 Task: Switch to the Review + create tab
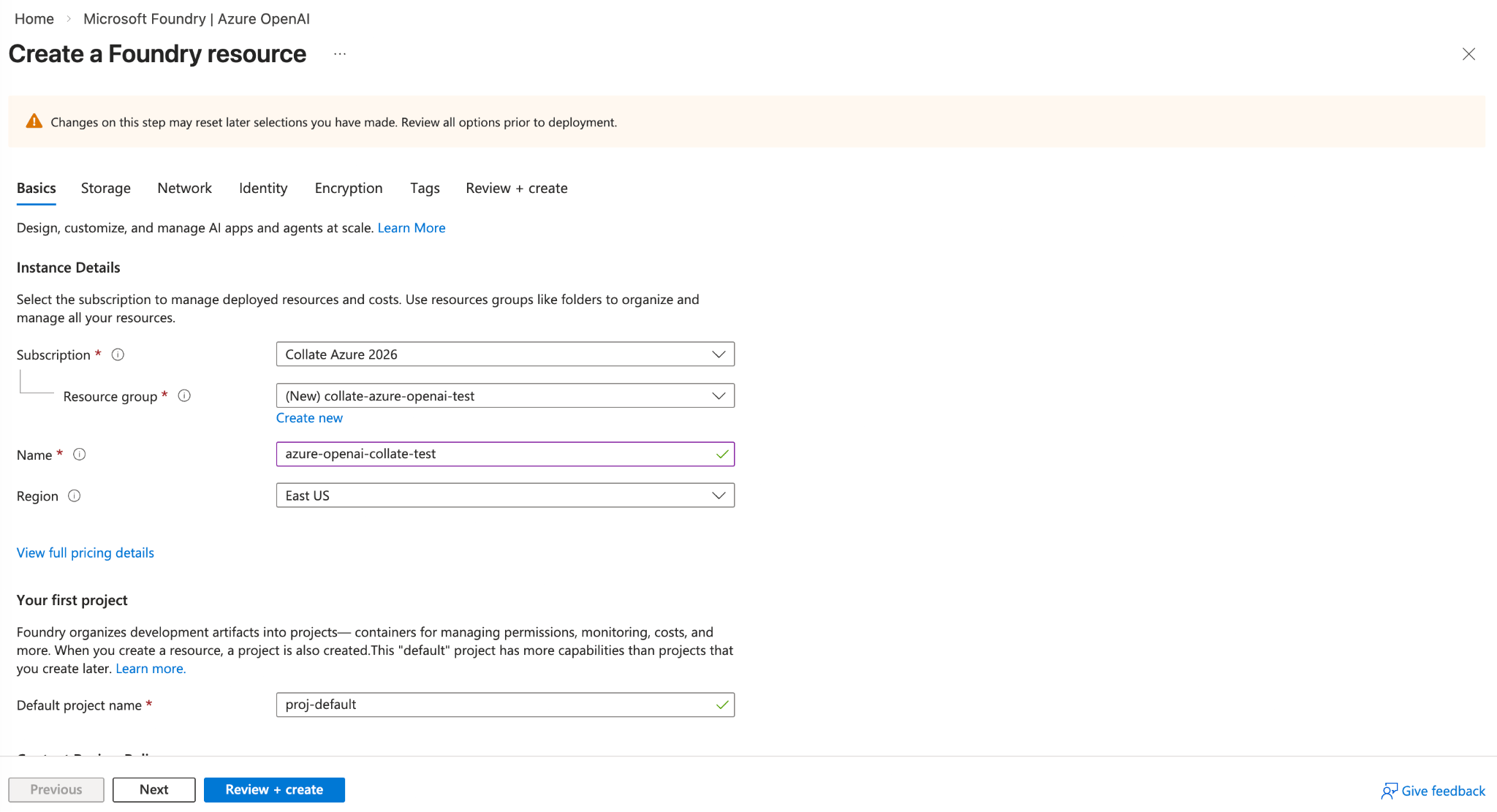point(517,188)
